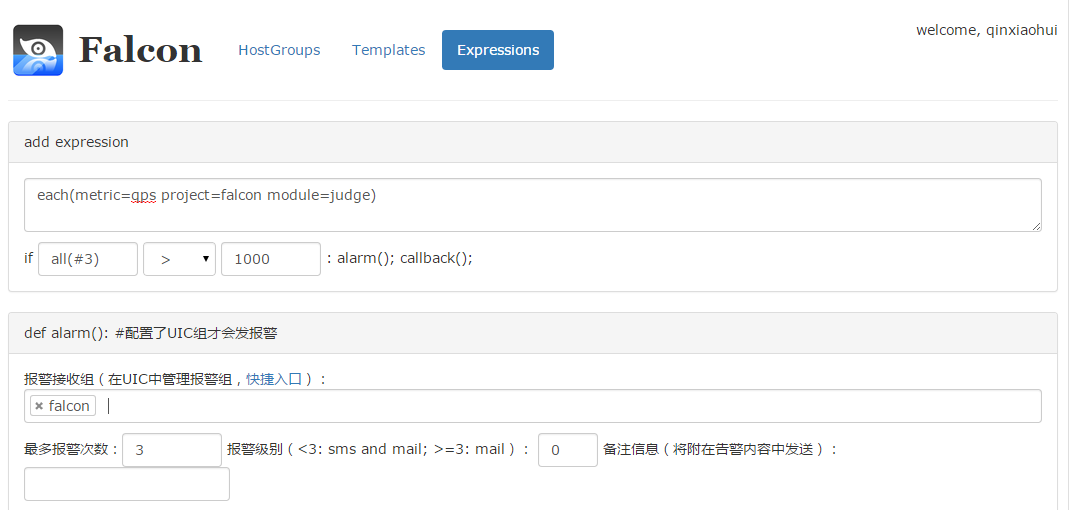
Task: Click the Falcon title text
Action: point(141,50)
